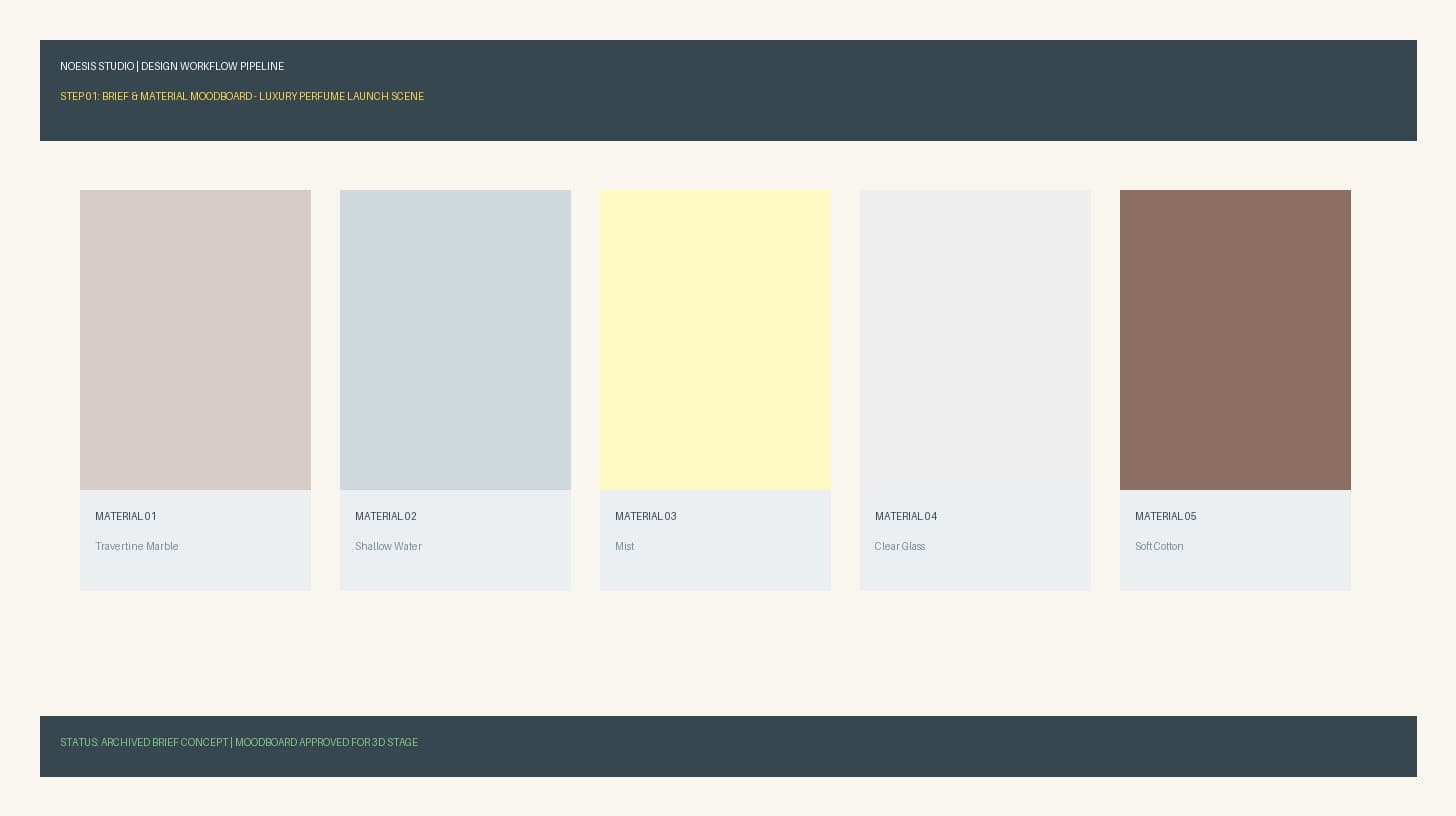Click the MATERIAL 05 label

[x=1166, y=516]
